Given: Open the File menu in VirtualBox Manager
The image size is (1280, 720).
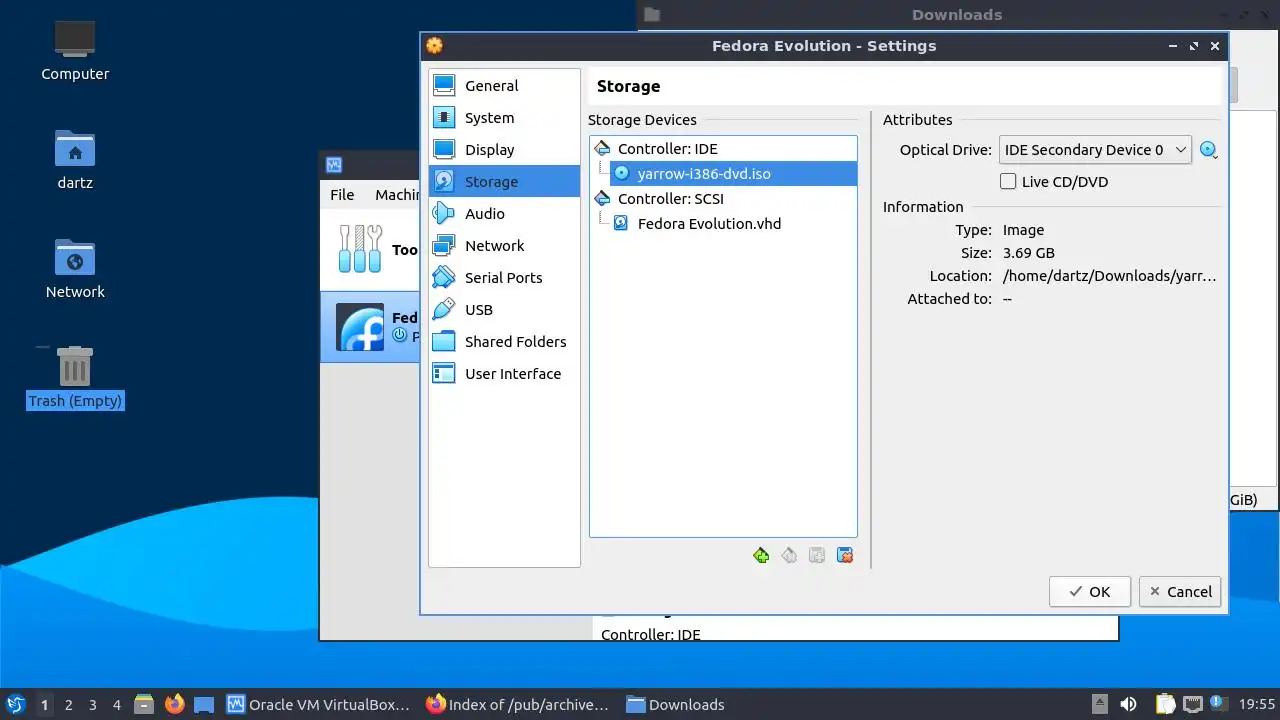Looking at the screenshot, I should tap(342, 195).
